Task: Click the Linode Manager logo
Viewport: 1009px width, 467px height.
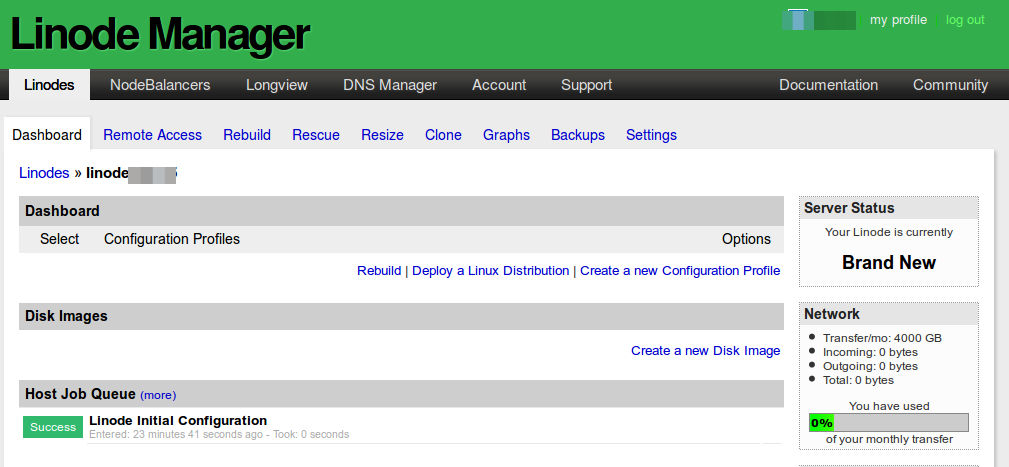Action: point(160,34)
